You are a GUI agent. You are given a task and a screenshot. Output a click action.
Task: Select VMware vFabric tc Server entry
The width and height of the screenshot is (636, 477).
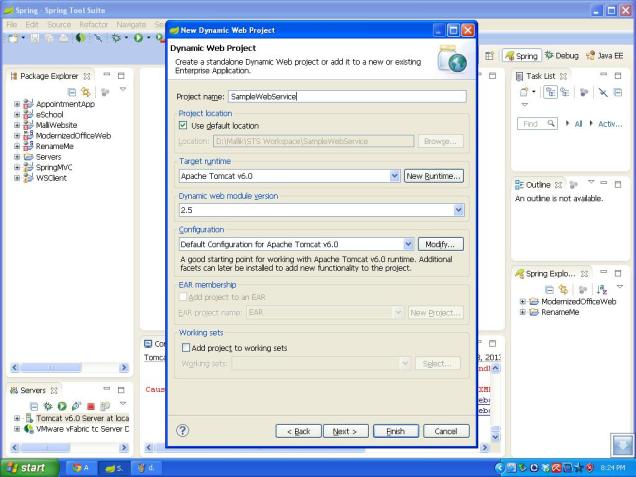82,428
